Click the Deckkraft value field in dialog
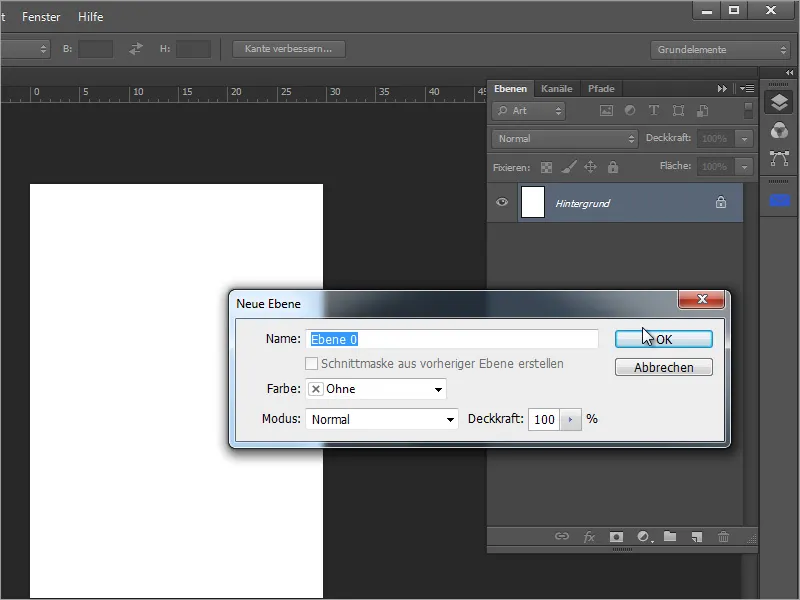The width and height of the screenshot is (800, 600). [544, 419]
